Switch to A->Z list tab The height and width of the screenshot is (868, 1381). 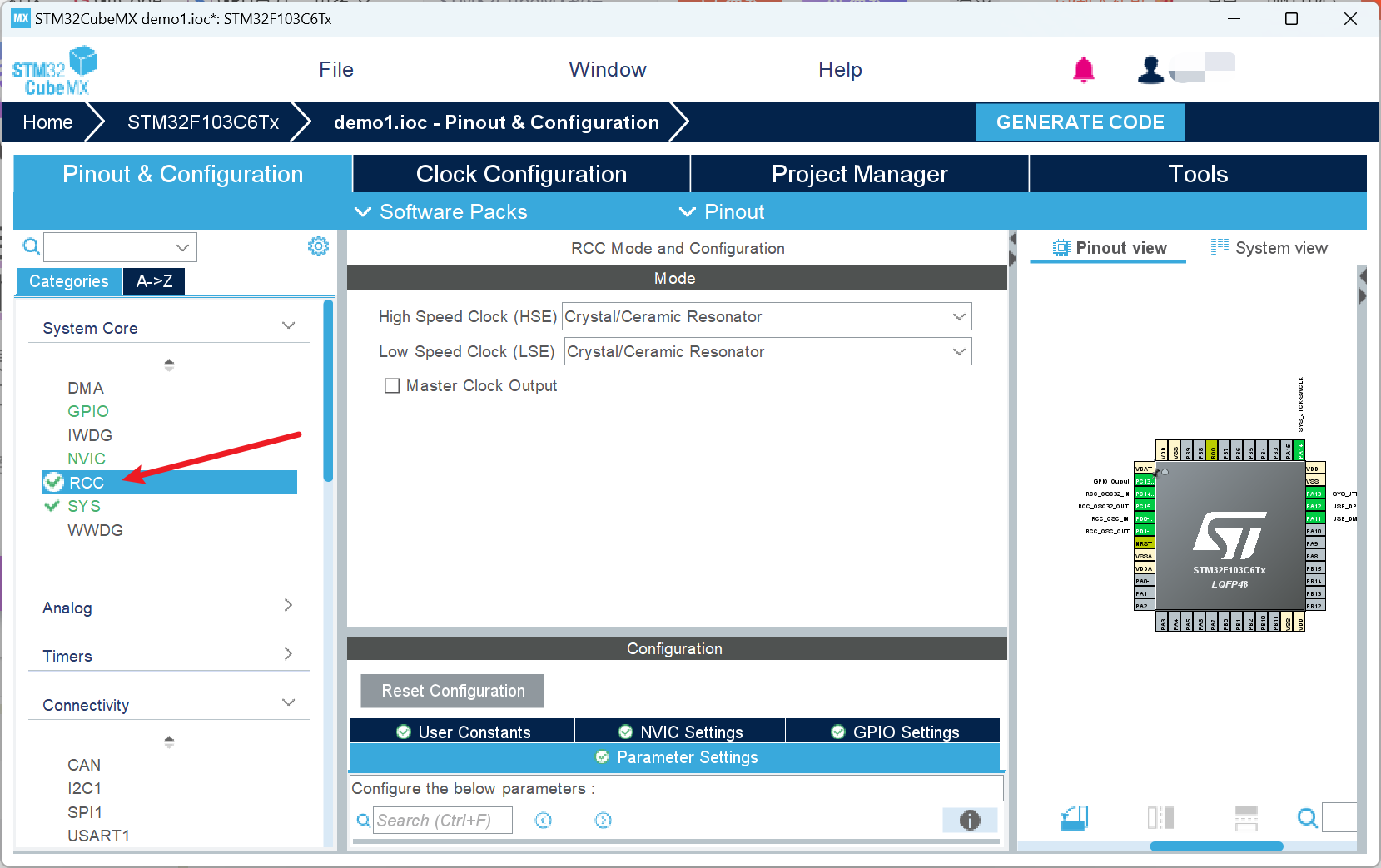154,281
